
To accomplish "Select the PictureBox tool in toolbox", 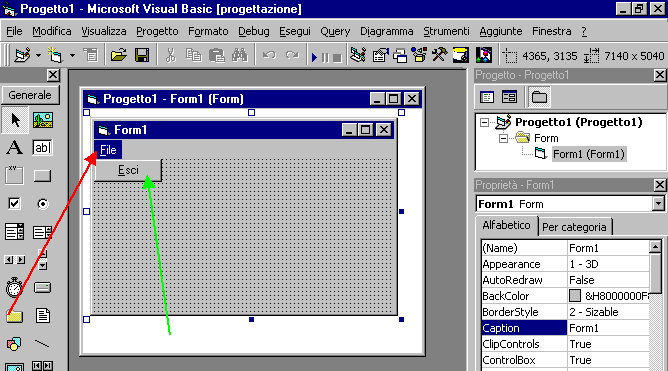I will (42, 120).
